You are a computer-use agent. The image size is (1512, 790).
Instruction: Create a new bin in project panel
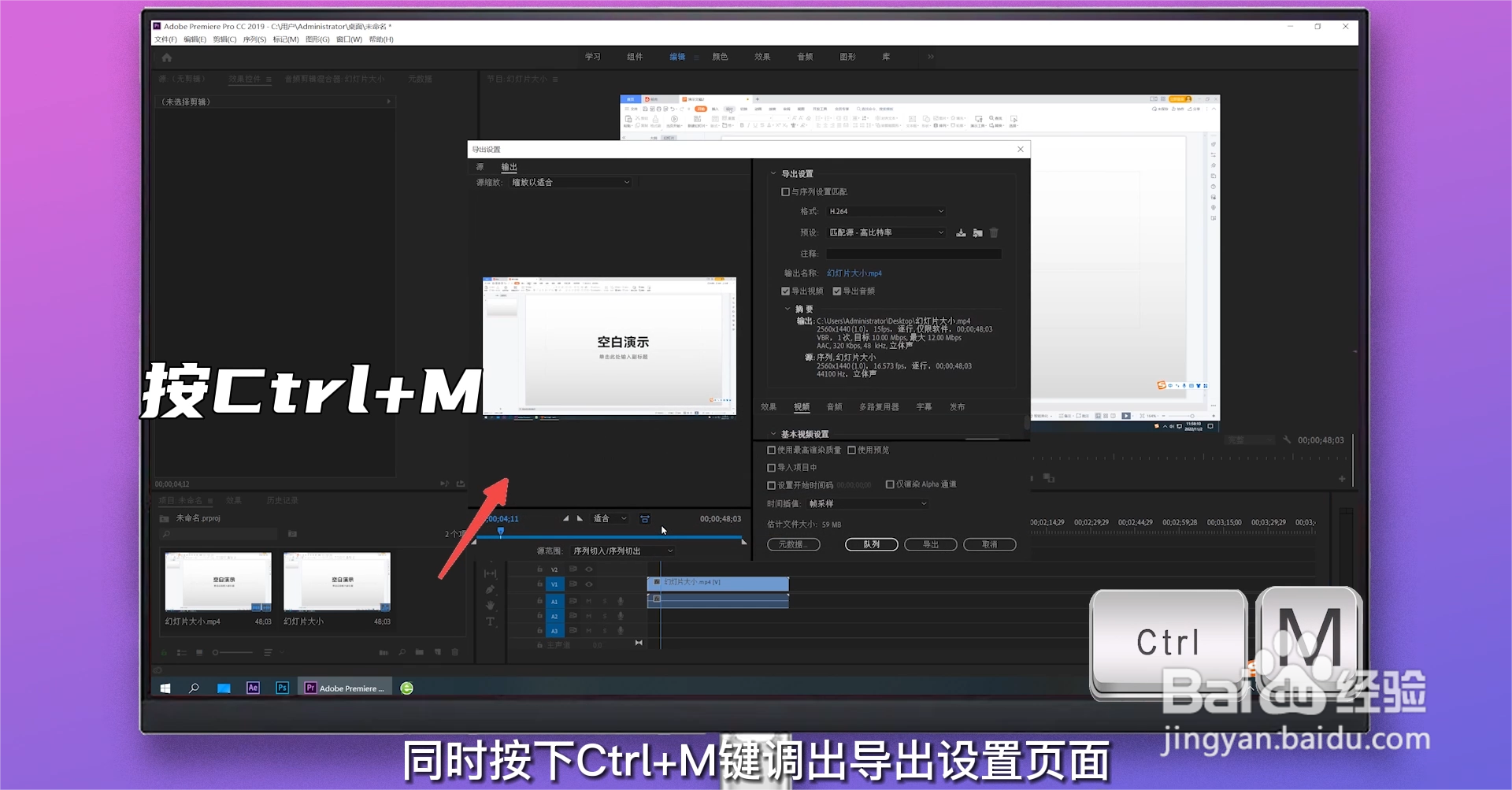click(x=419, y=652)
